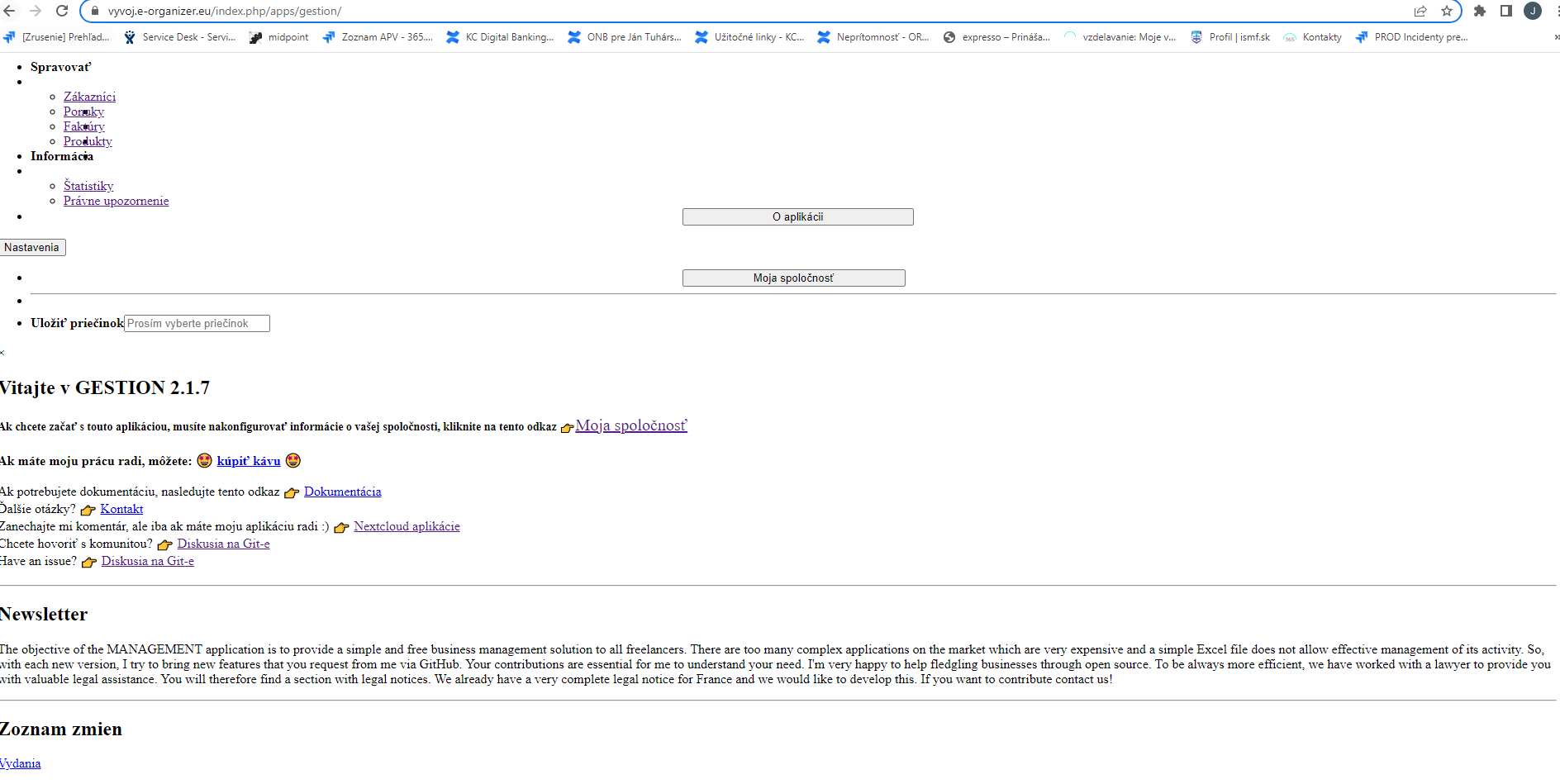
Task: Click the Informácia heading
Action: 62,156
